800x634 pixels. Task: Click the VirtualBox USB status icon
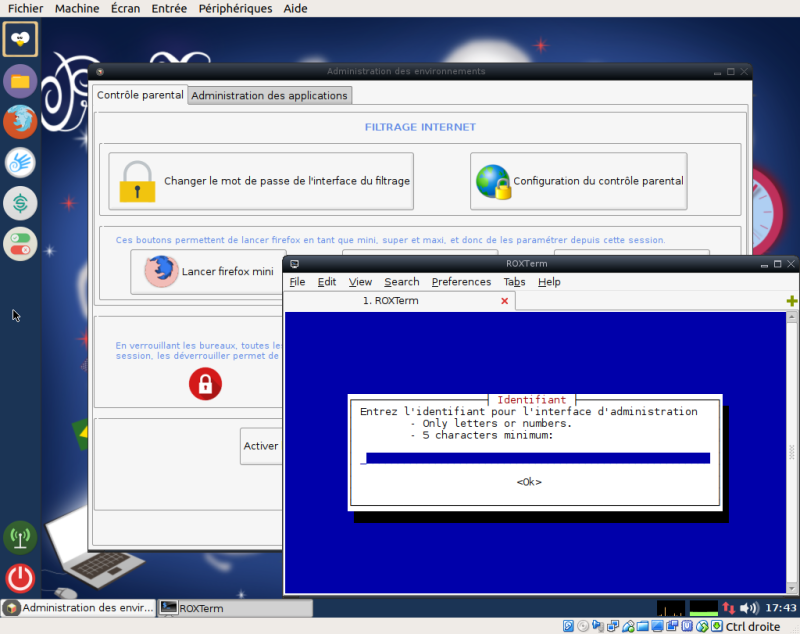(628, 626)
